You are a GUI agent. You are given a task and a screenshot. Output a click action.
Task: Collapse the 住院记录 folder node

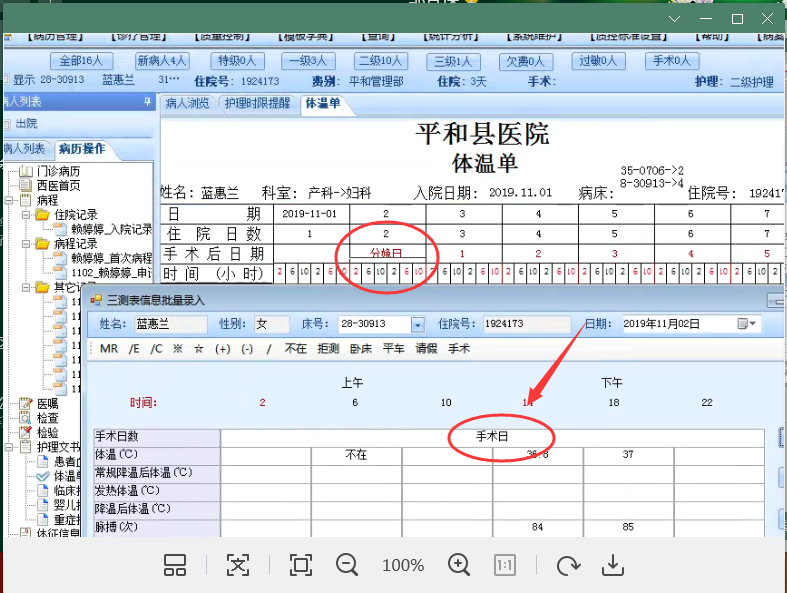[x=26, y=215]
